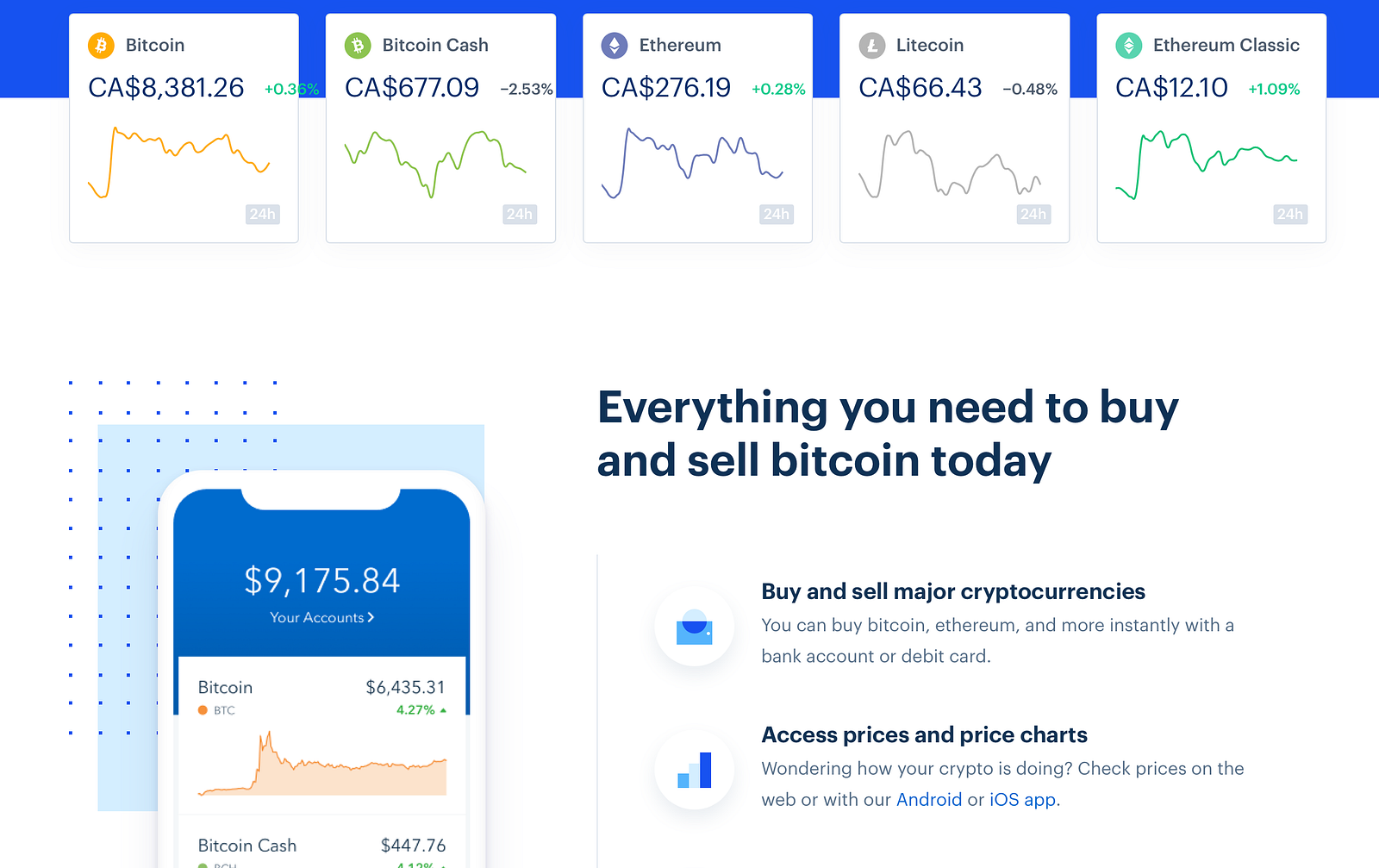Click the CA$276.19 Ethereum price
This screenshot has height=868, width=1379.
666,87
